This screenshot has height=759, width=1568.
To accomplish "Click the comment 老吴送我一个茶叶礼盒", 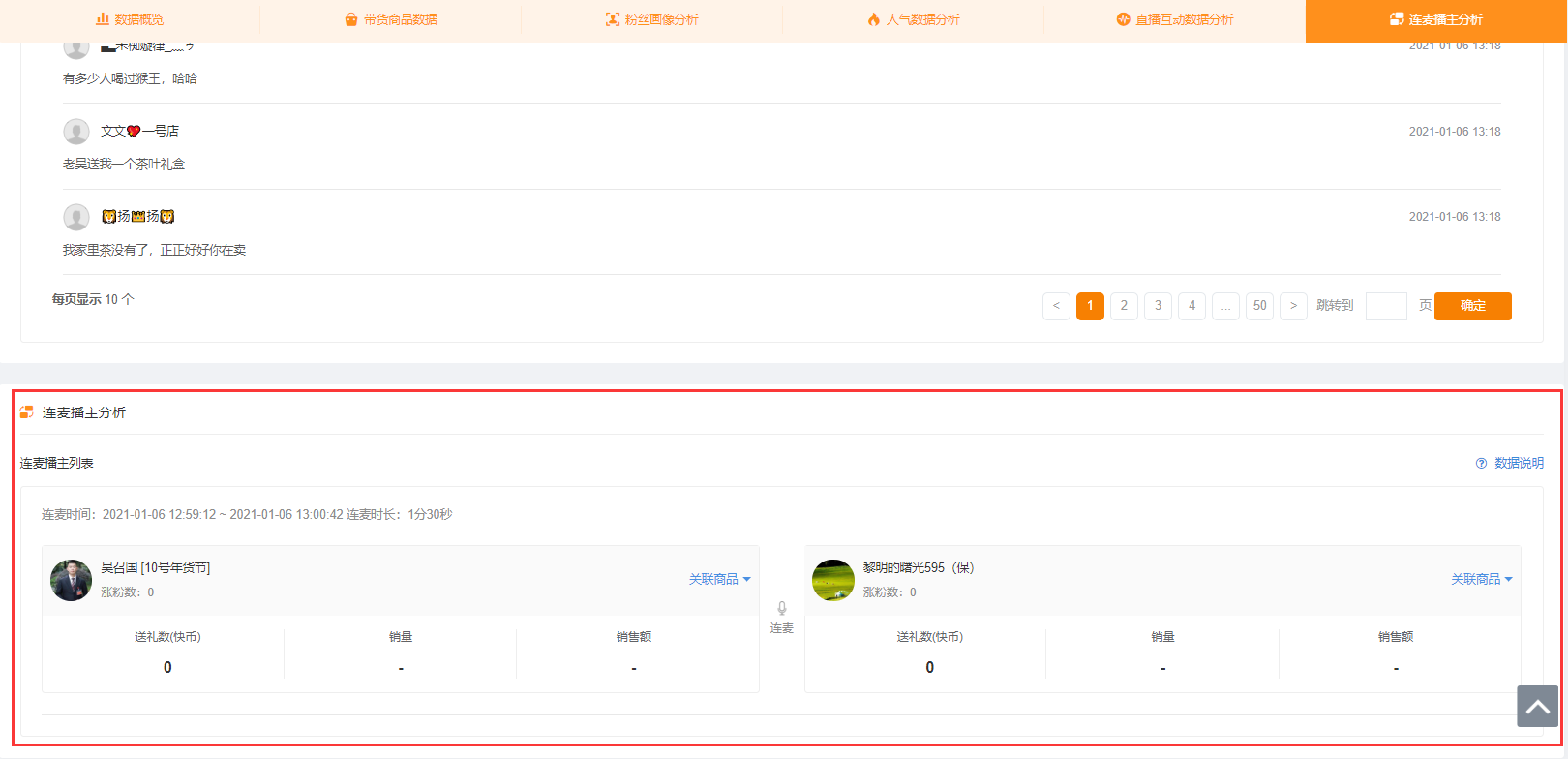I will [124, 165].
